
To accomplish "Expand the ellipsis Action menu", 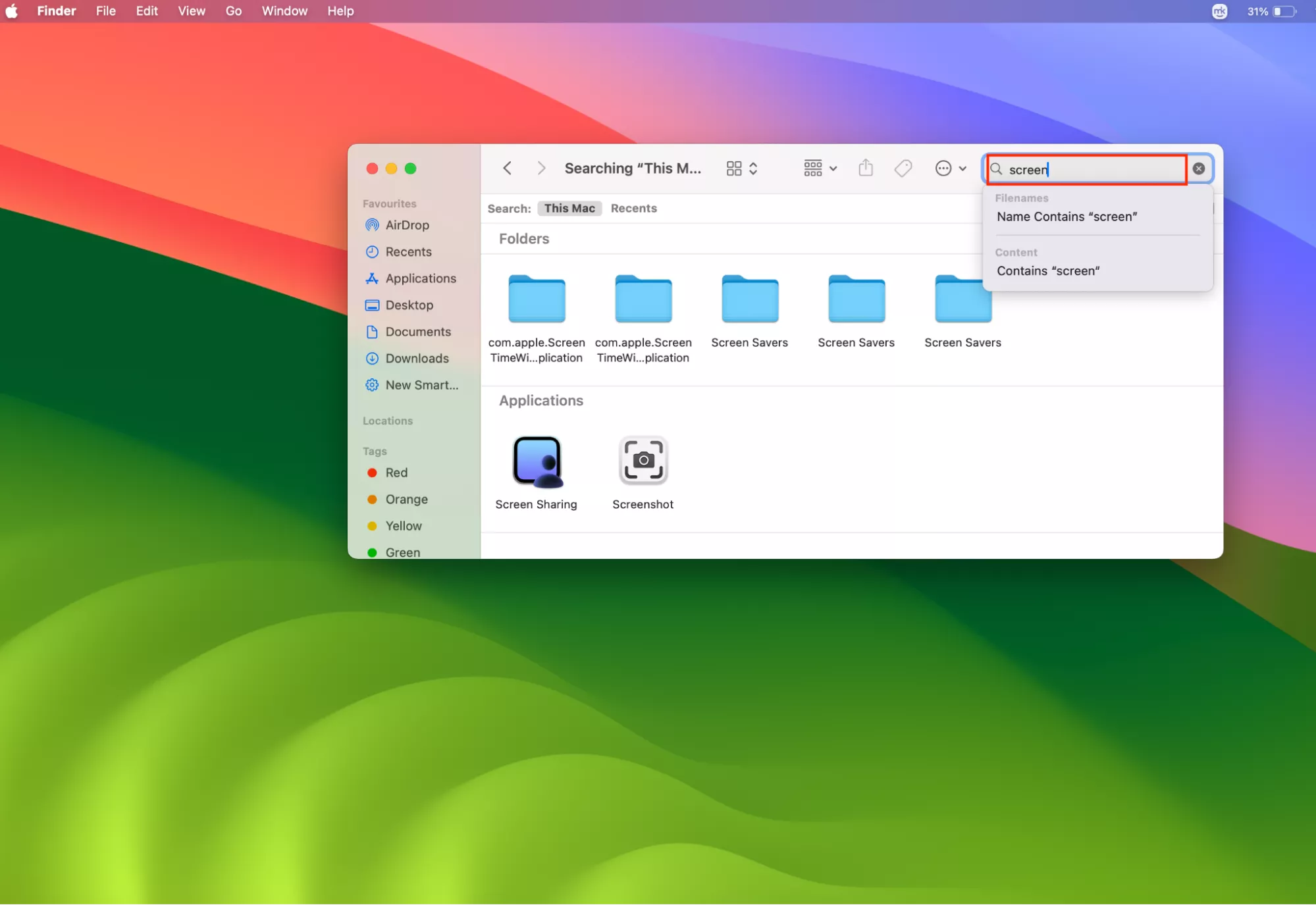I will tap(951, 168).
